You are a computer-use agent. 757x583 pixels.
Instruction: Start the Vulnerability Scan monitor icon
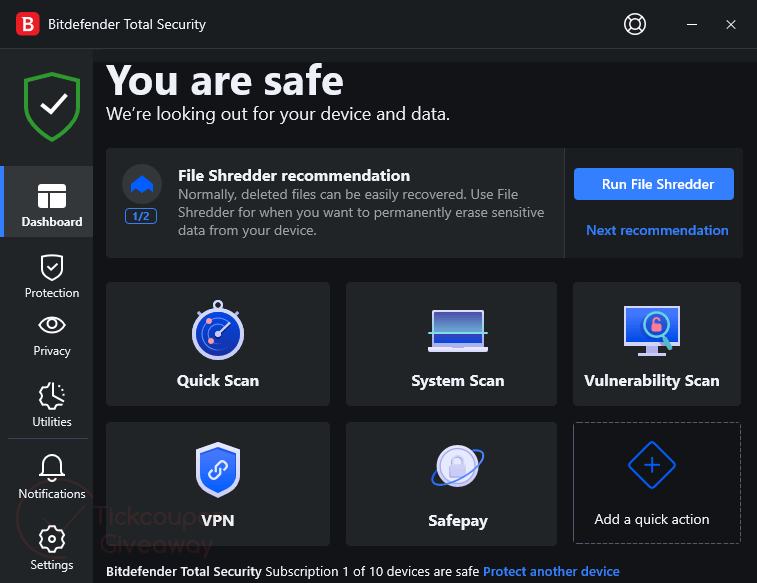(x=652, y=332)
